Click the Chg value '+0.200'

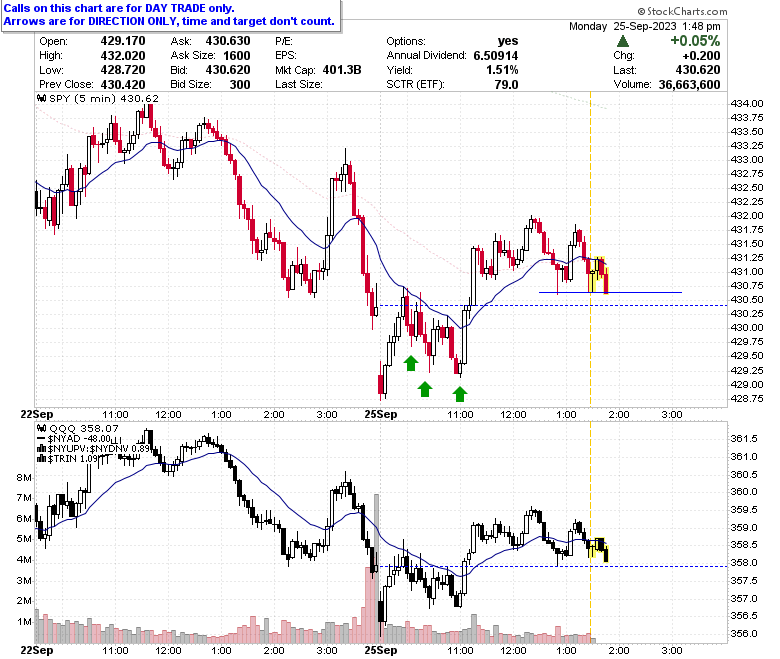(701, 56)
